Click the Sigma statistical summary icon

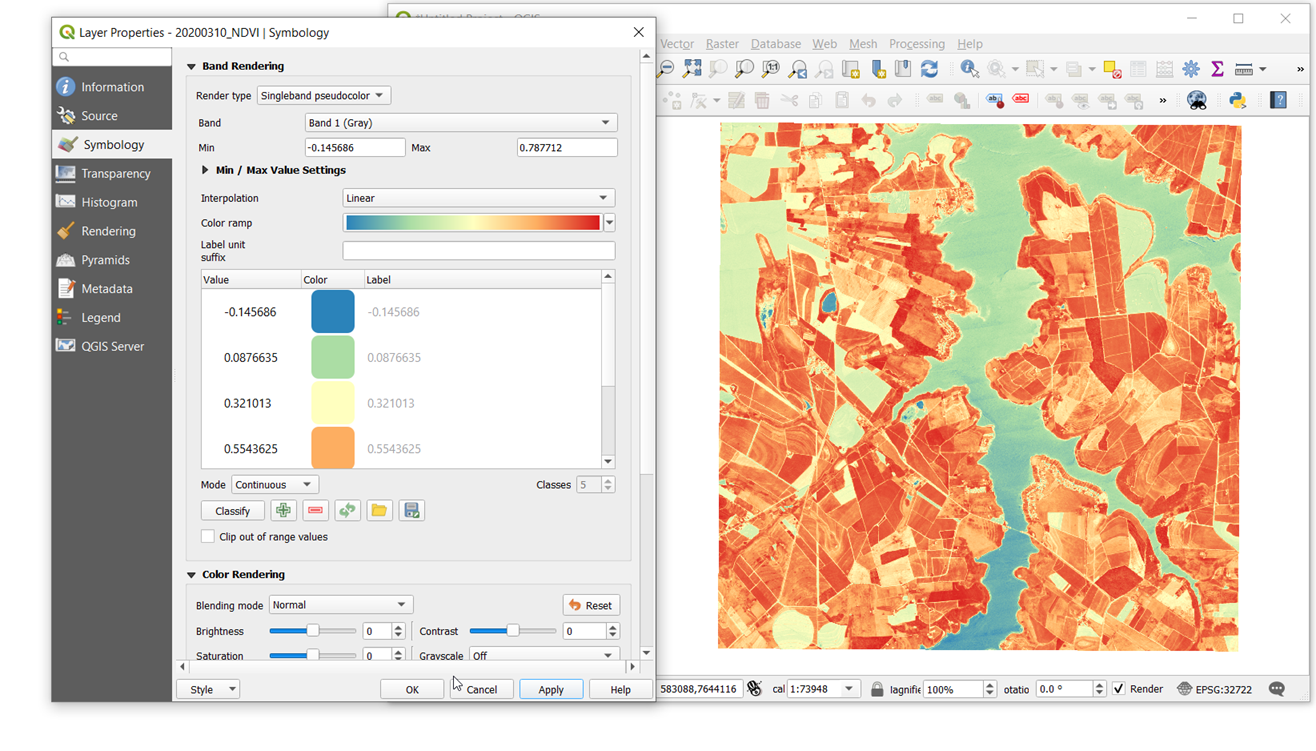pyautogui.click(x=1217, y=69)
